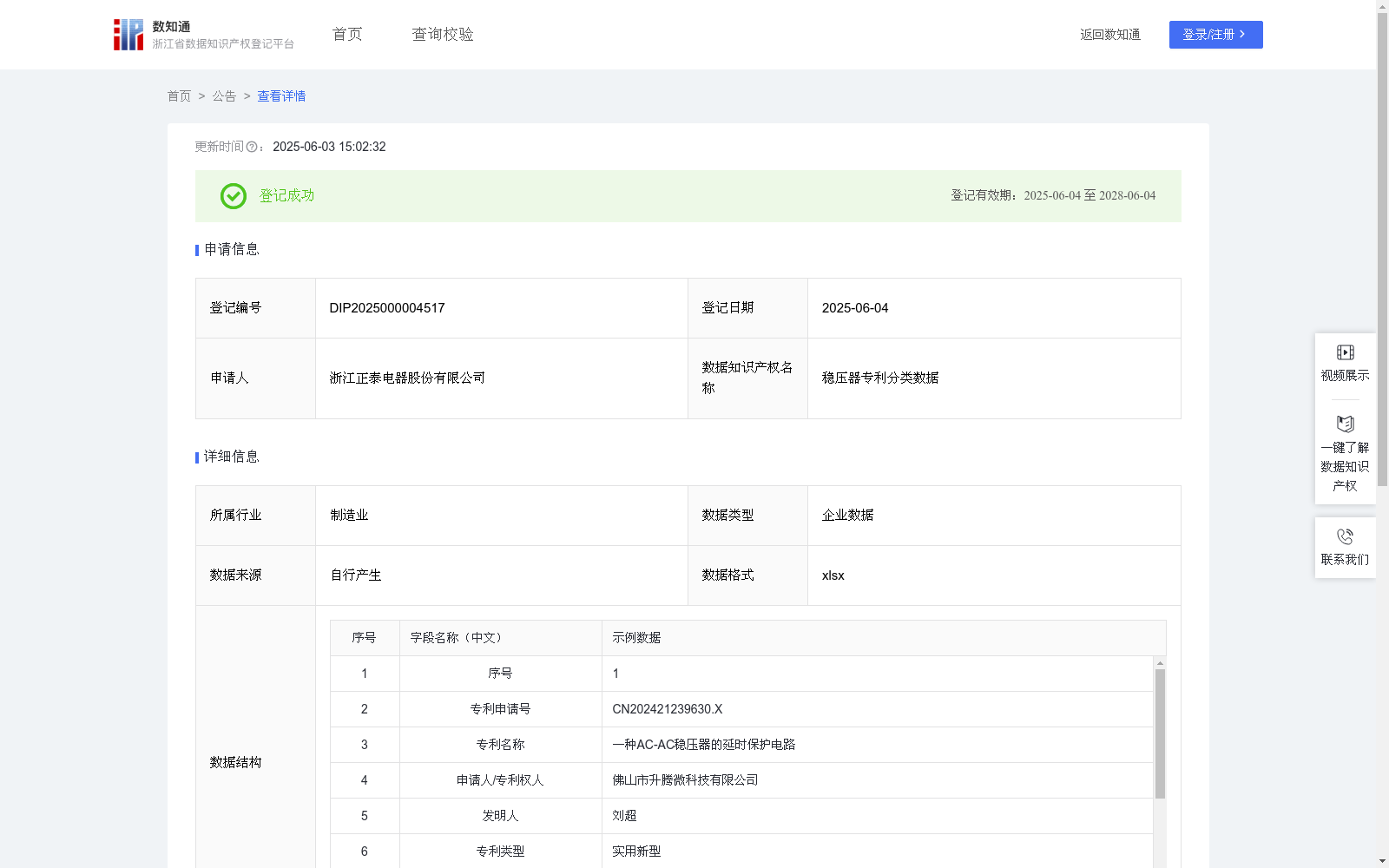Click 查看详情 breadcrumb item

point(281,96)
